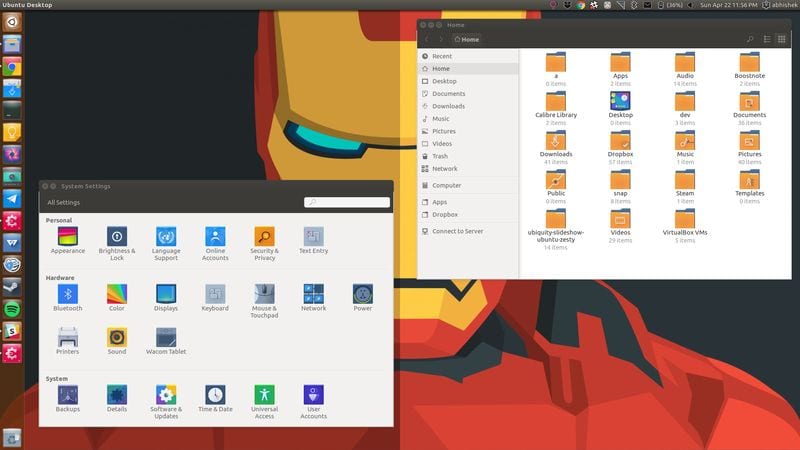The image size is (800, 450).
Task: Open Network settings icon in System Settings
Action: pos(313,297)
